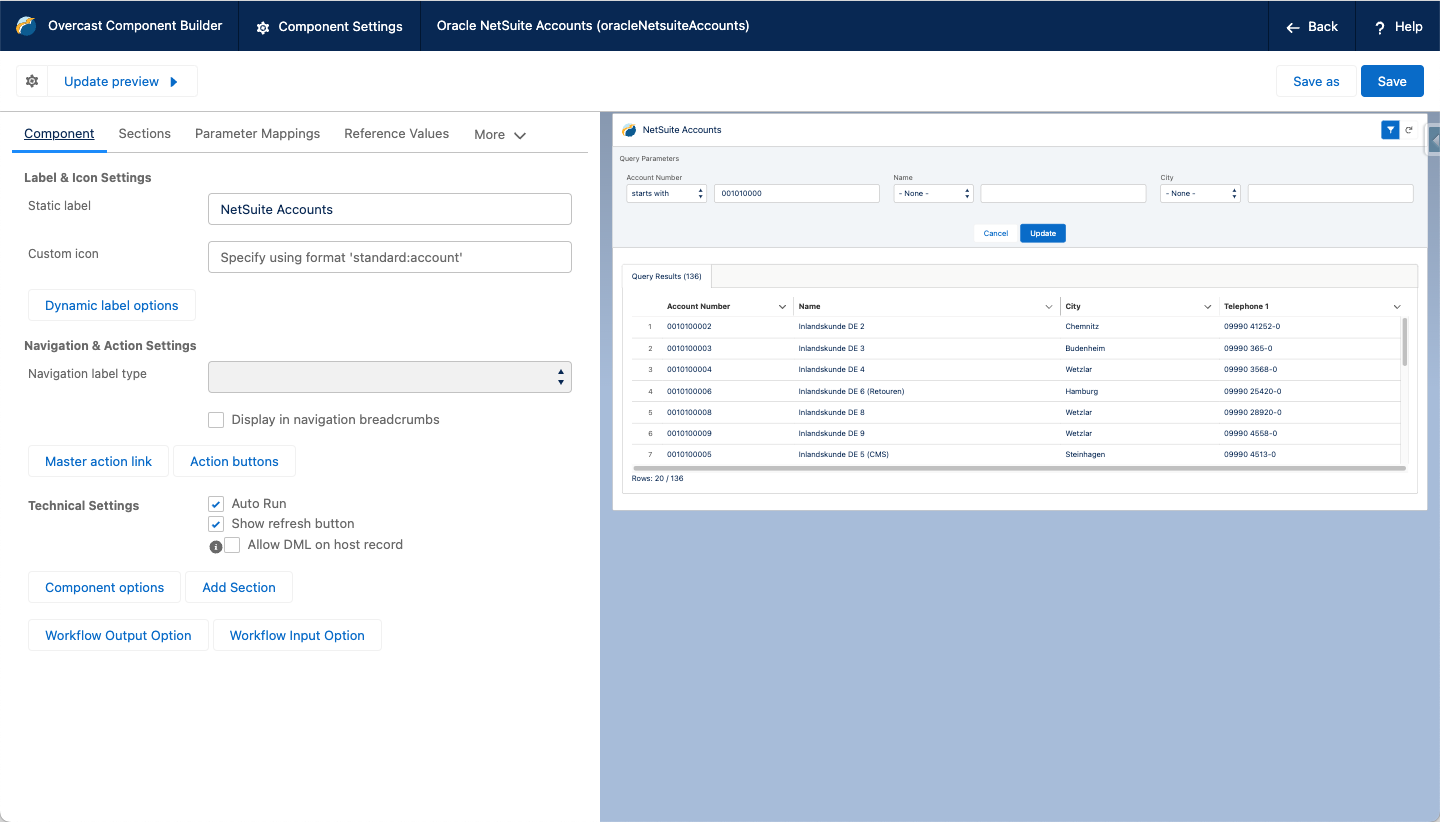Click the Help question mark icon
This screenshot has height=822, width=1440.
pyautogui.click(x=1380, y=27)
